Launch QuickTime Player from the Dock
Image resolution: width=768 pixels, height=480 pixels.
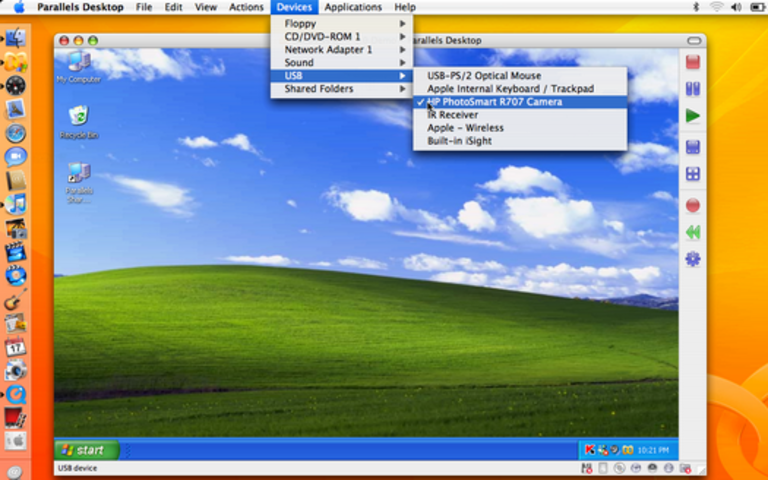click(x=15, y=394)
